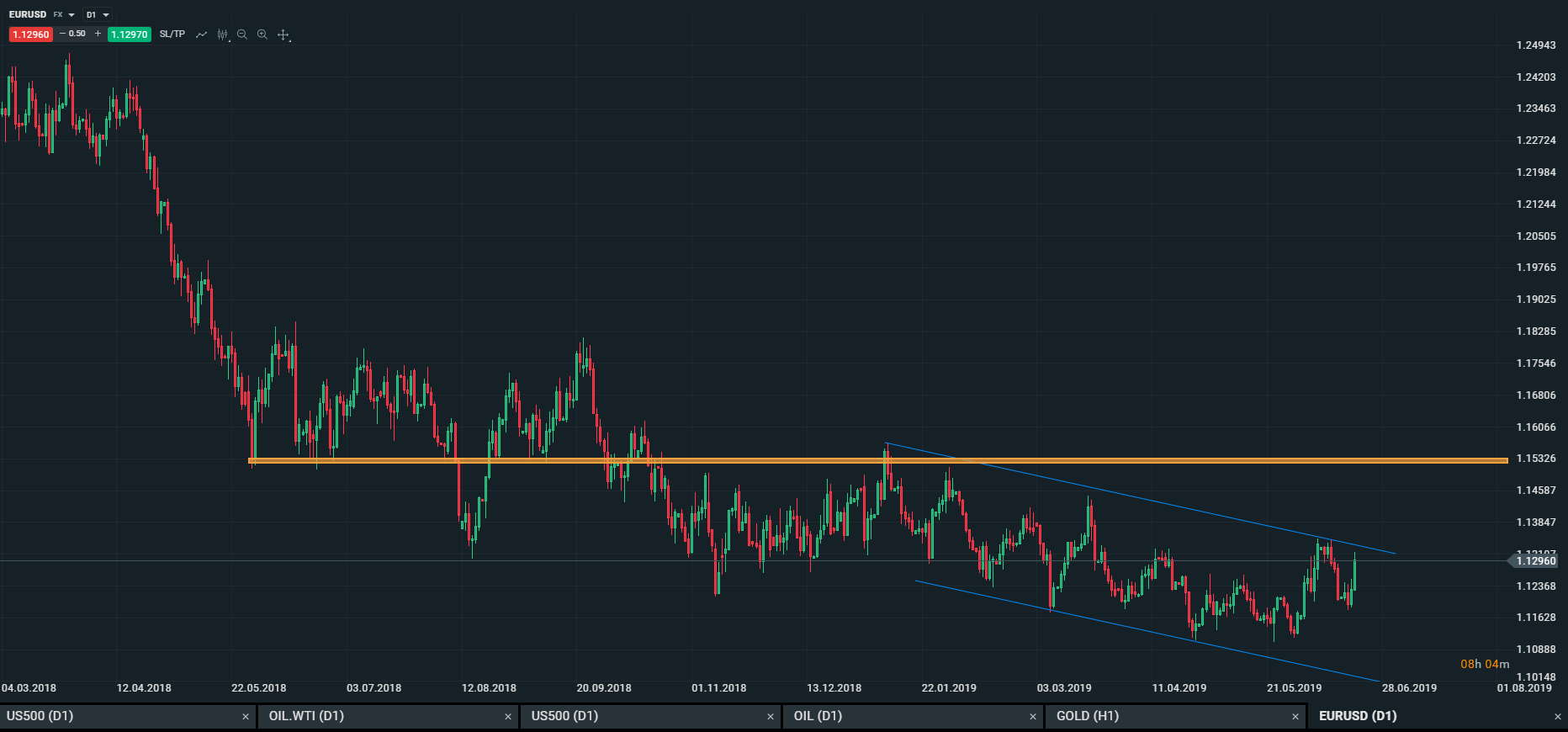Increase trade volume with the plus button
The image size is (1568, 732).
[98, 34]
